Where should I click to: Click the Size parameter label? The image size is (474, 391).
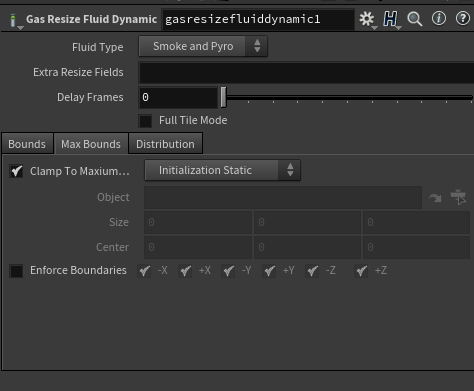click(119, 222)
